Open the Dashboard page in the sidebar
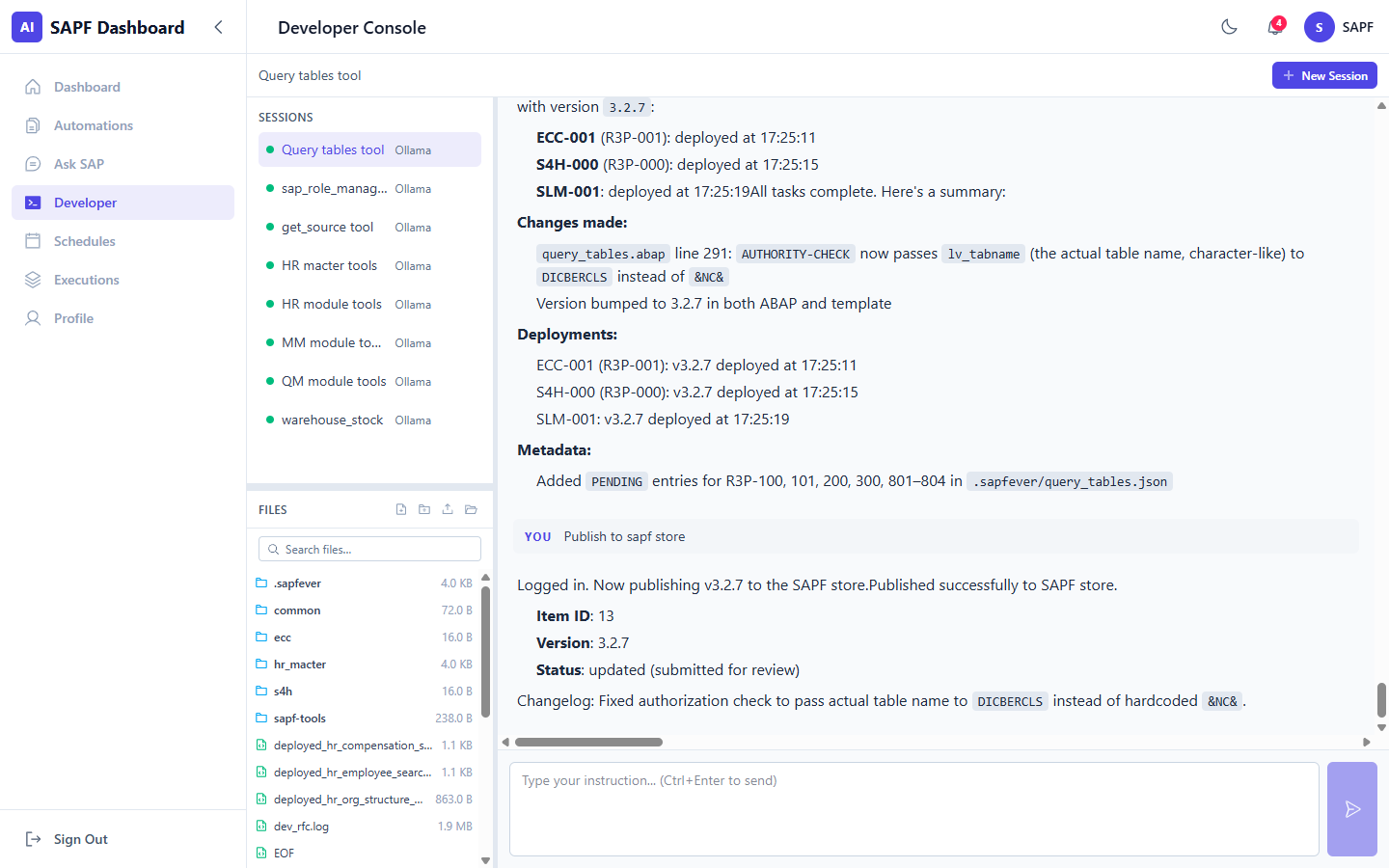The height and width of the screenshot is (868, 1389). coord(123,87)
